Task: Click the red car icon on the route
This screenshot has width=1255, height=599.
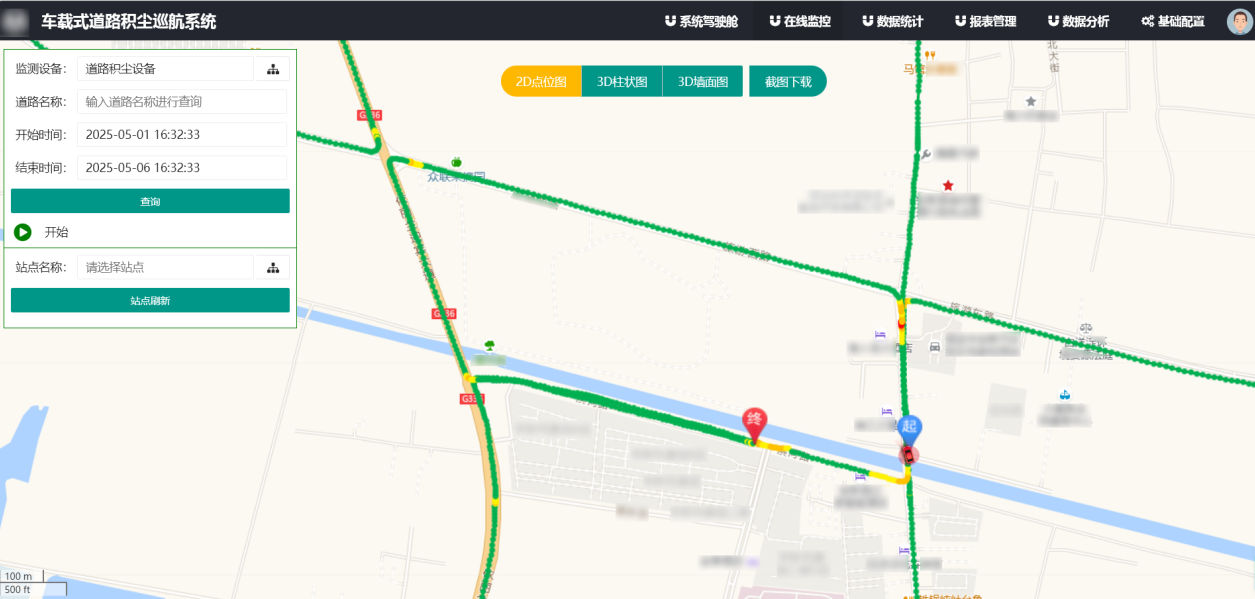Action: click(908, 455)
